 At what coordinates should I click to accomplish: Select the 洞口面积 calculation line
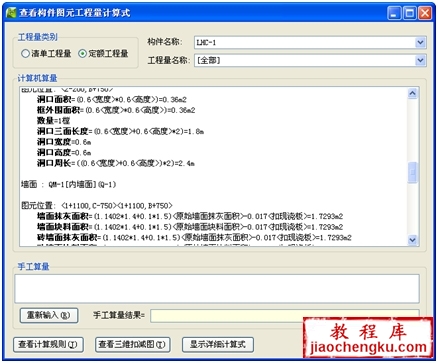tap(112, 99)
